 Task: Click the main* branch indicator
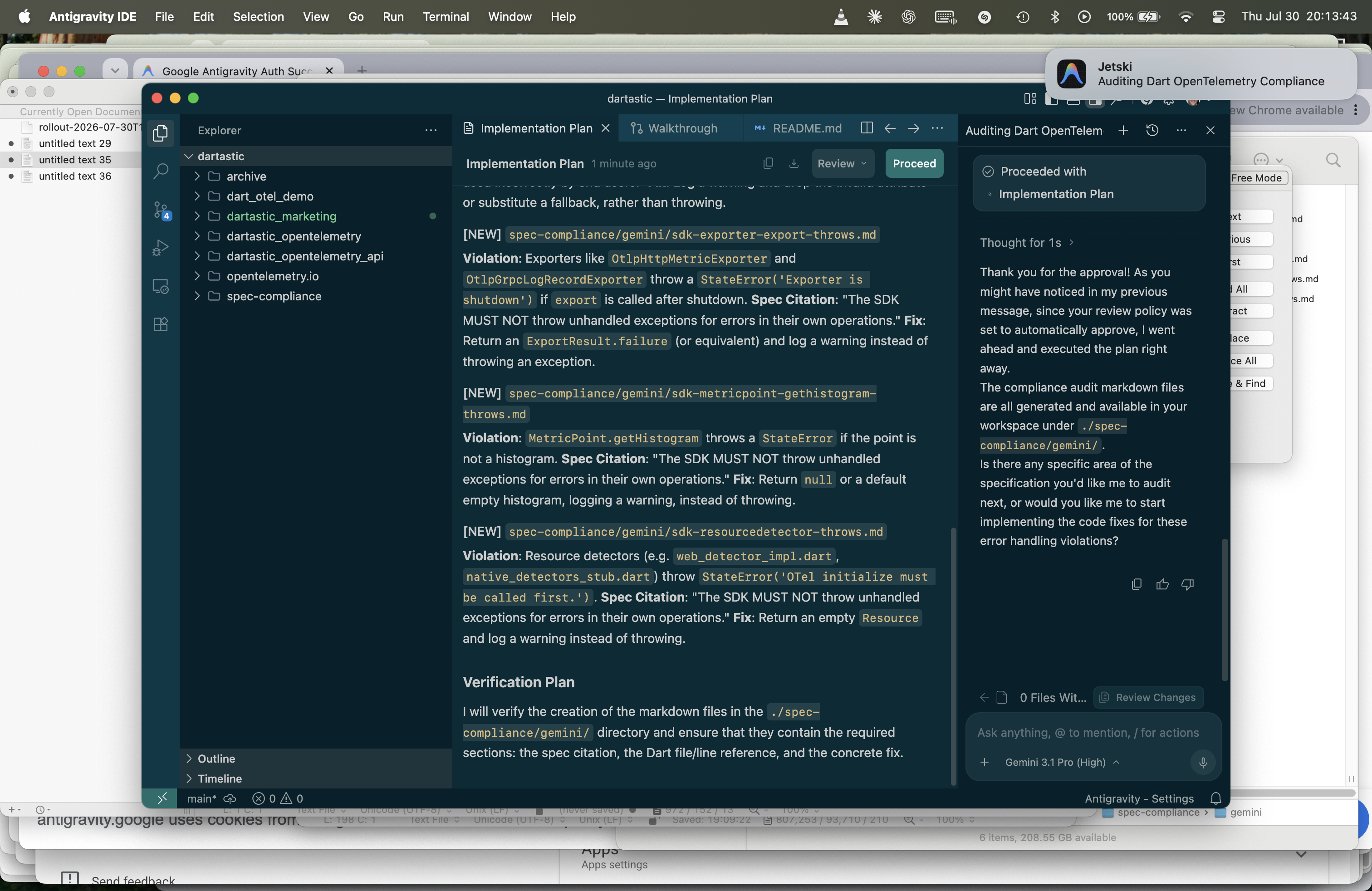coord(201,798)
